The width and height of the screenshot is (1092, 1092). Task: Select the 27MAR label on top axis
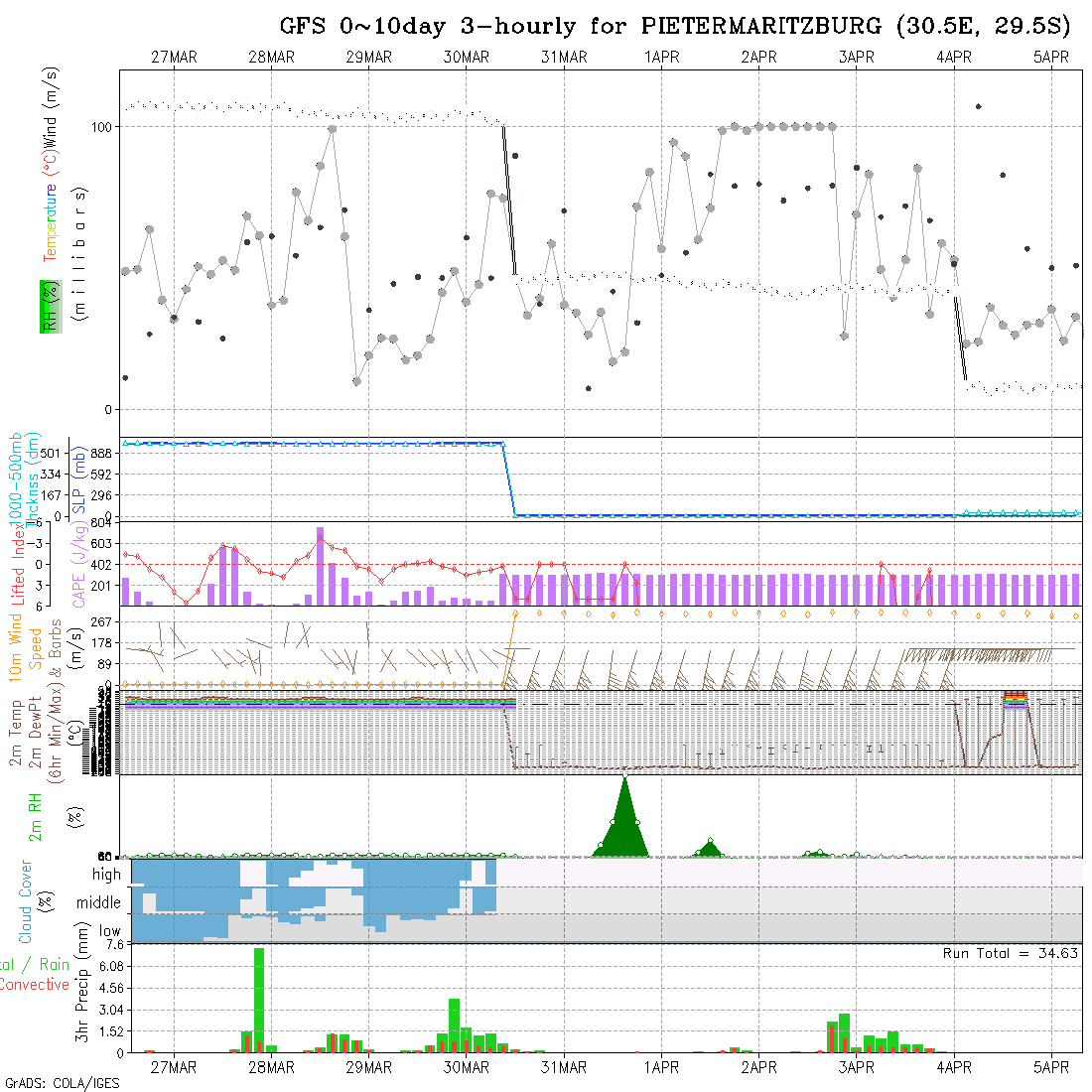pos(174,58)
